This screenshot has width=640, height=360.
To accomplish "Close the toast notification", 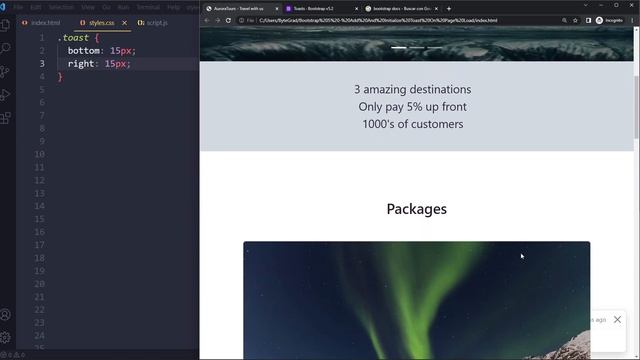I will tap(617, 320).
